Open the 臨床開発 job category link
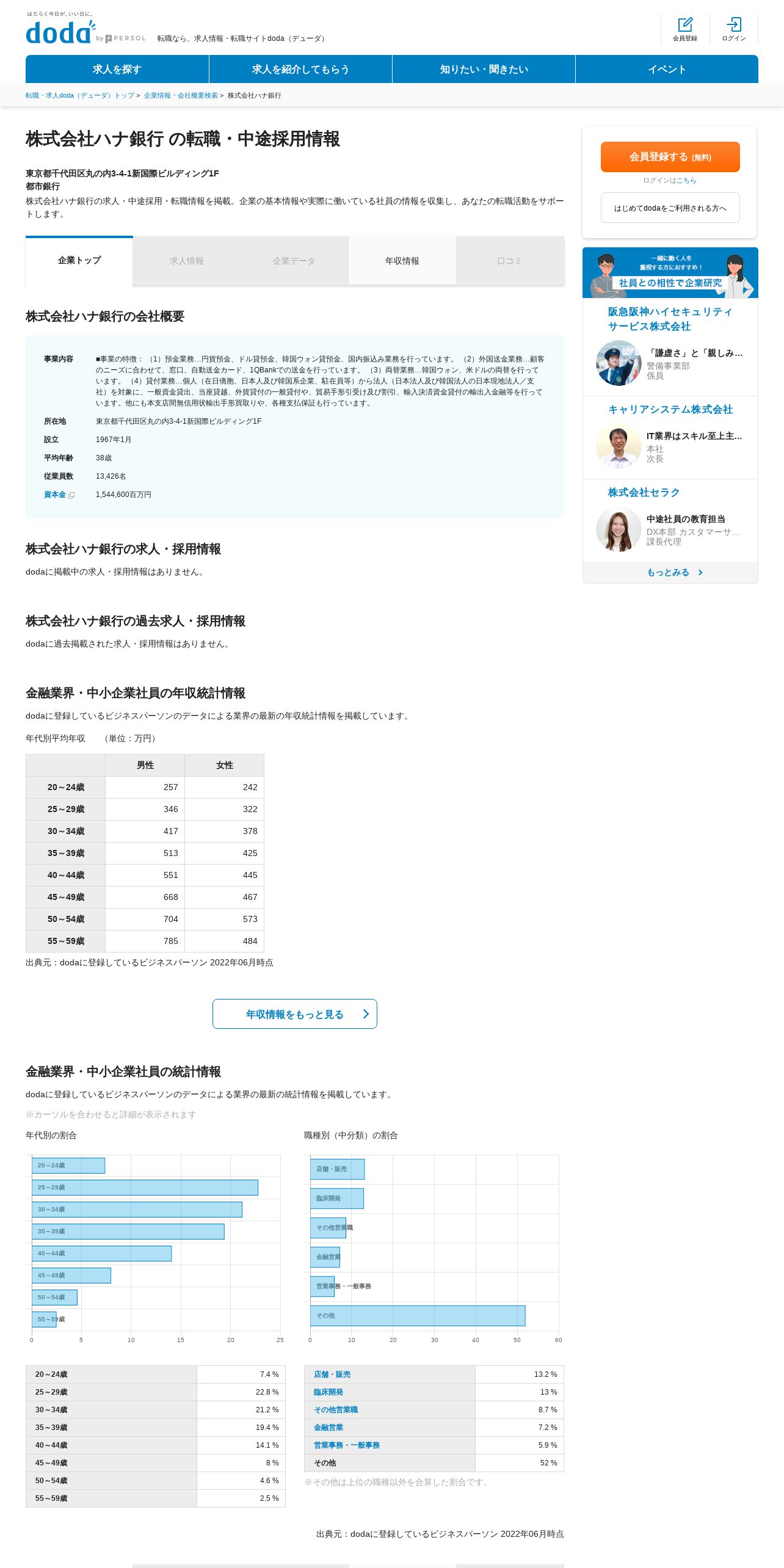784x1568 pixels. 328,1392
